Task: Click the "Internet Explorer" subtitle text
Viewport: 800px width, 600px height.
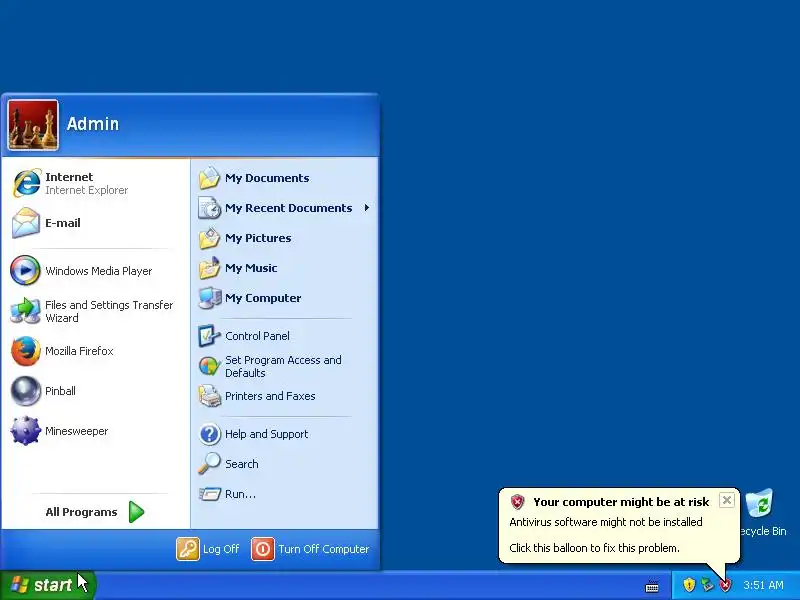Action: [x=86, y=190]
